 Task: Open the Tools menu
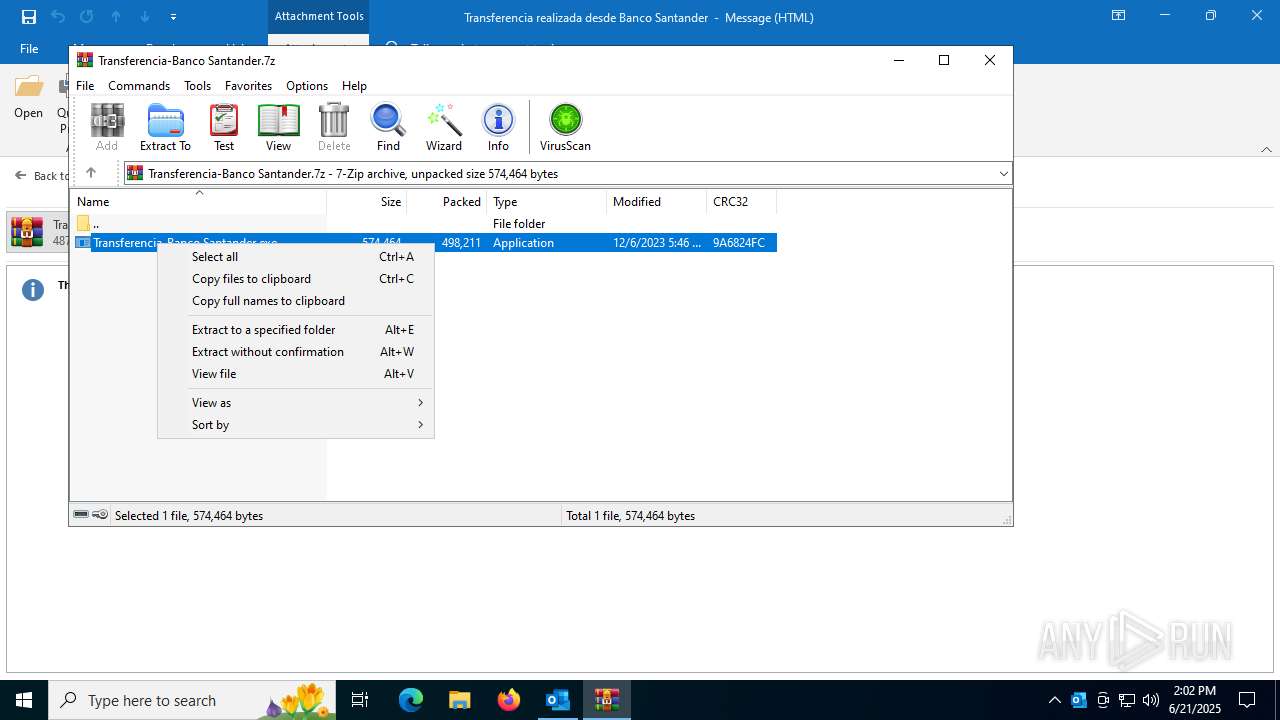pyautogui.click(x=197, y=86)
